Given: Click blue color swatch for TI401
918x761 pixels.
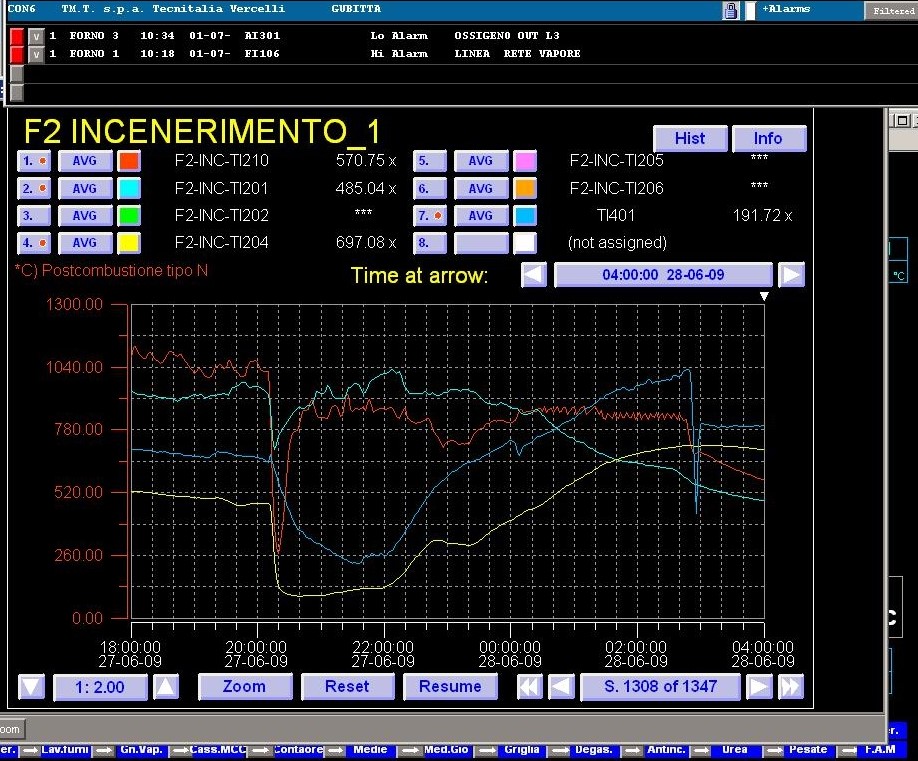Looking at the screenshot, I should coord(525,215).
